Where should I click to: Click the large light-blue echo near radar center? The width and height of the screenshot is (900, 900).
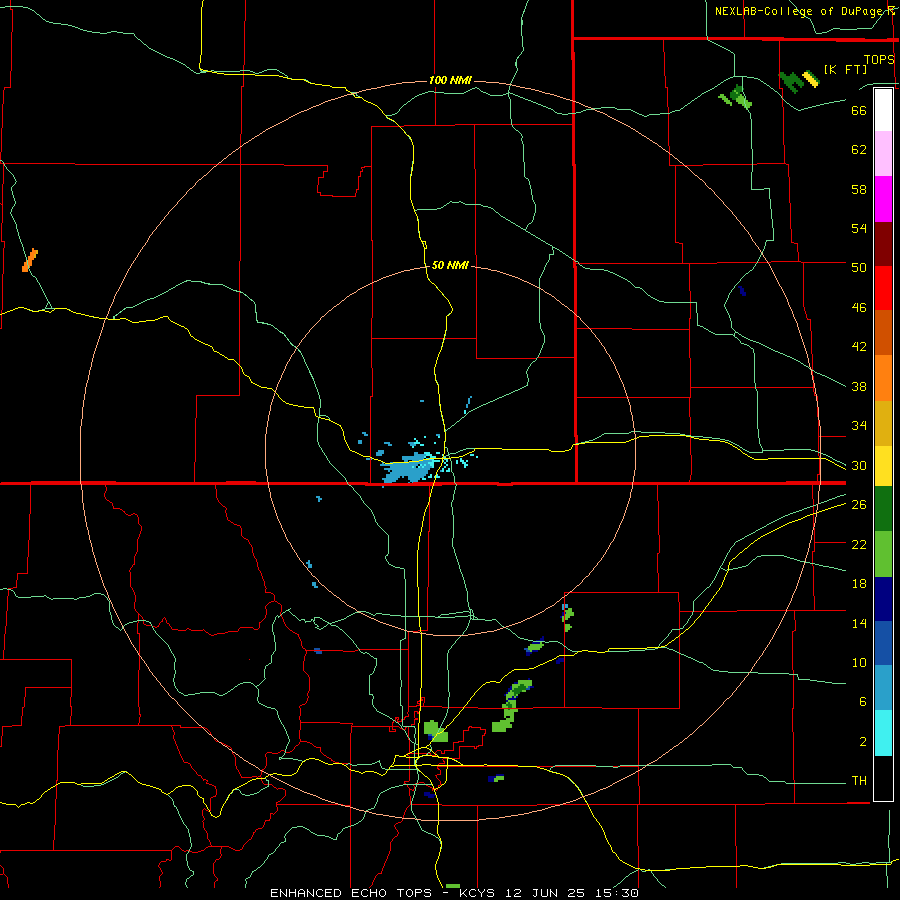pos(409,469)
